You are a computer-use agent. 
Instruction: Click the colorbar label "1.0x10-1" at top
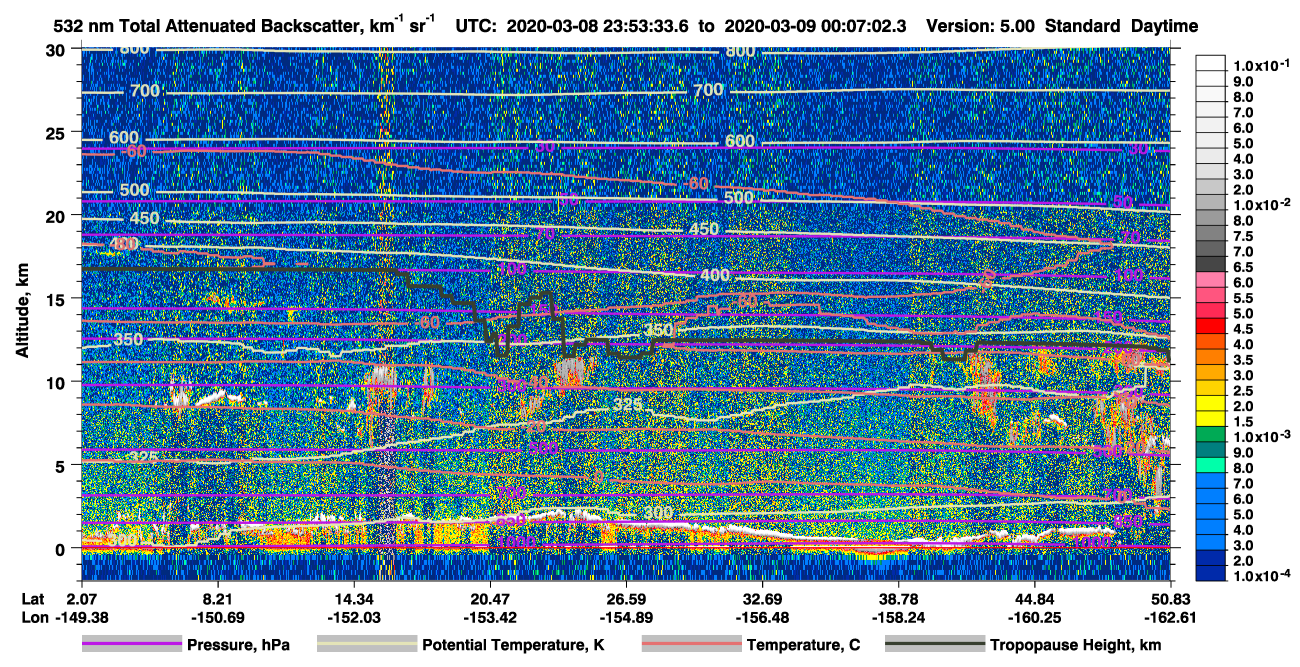click(x=1259, y=65)
